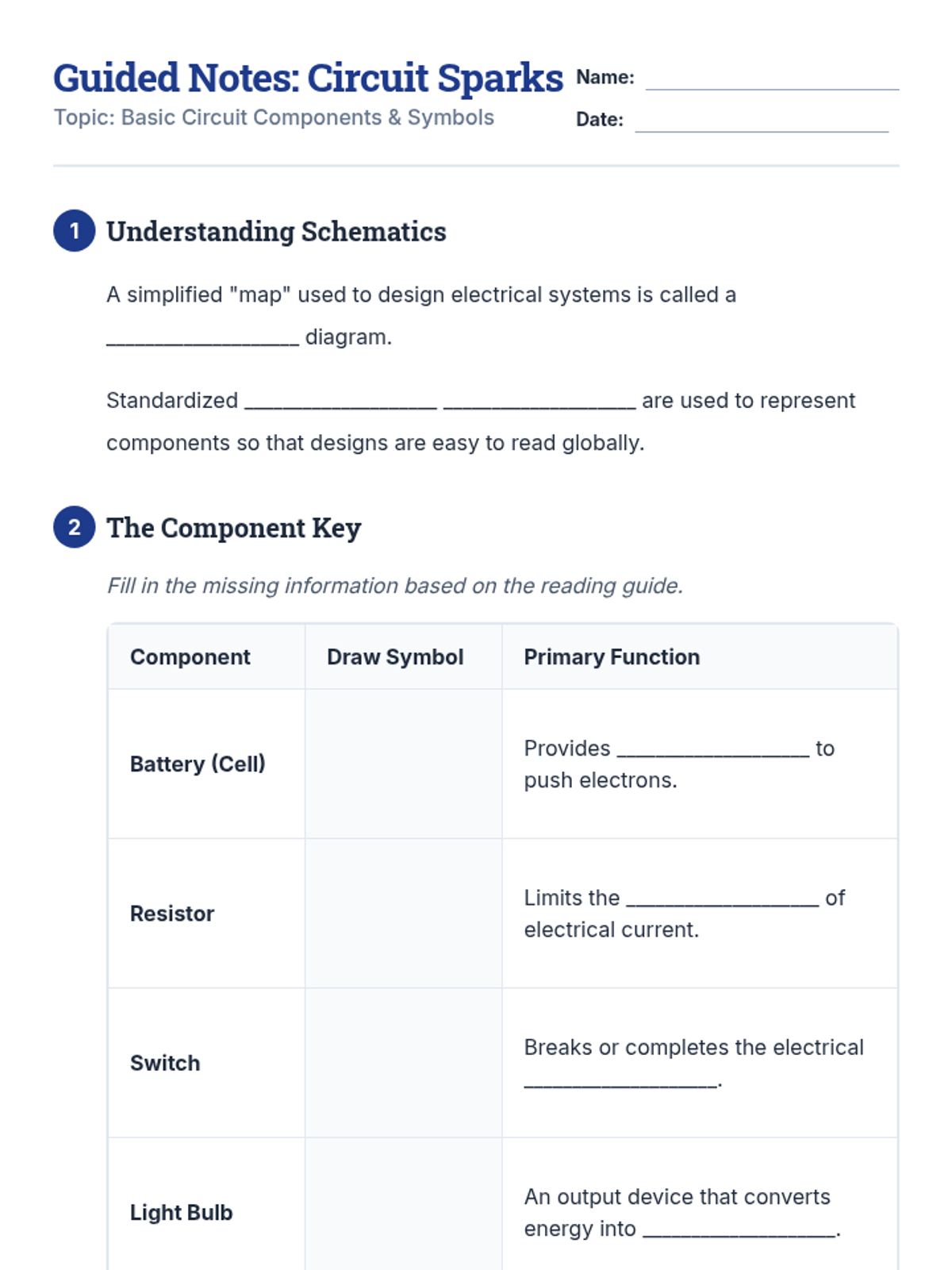952x1270 pixels.
Task: Click the blank under 'Breaks or completes'
Action: click(620, 1080)
